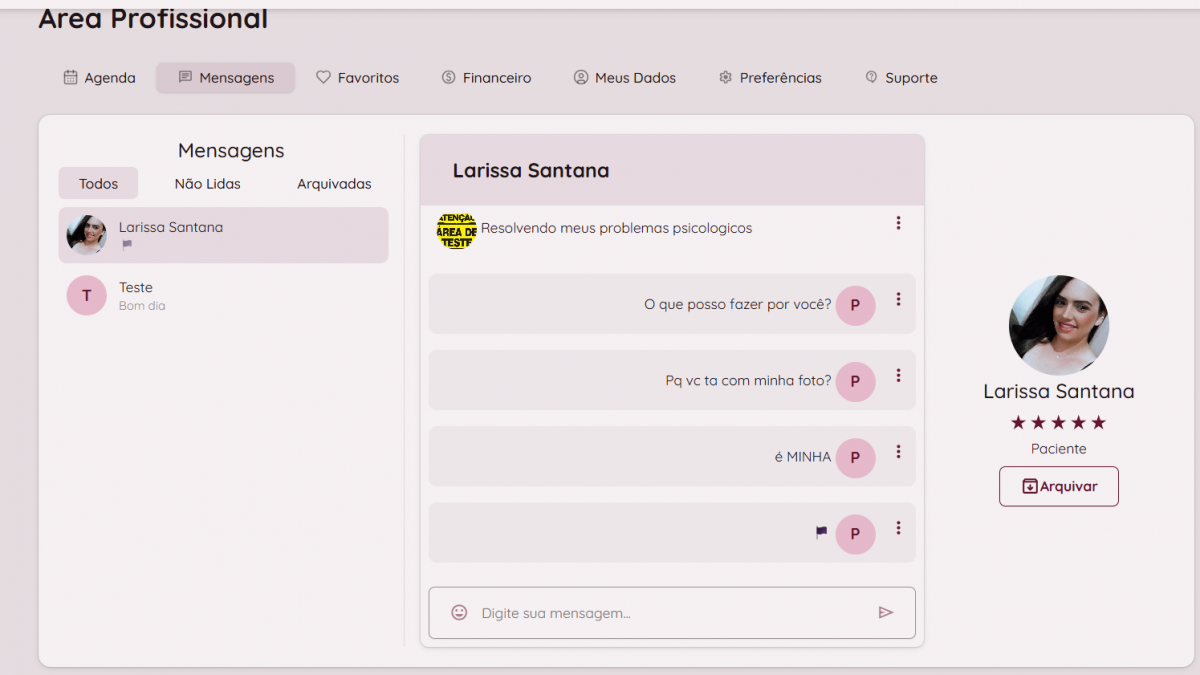This screenshot has width=1200, height=675.
Task: Click Teste contact avatar with letter T
Action: [86, 296]
